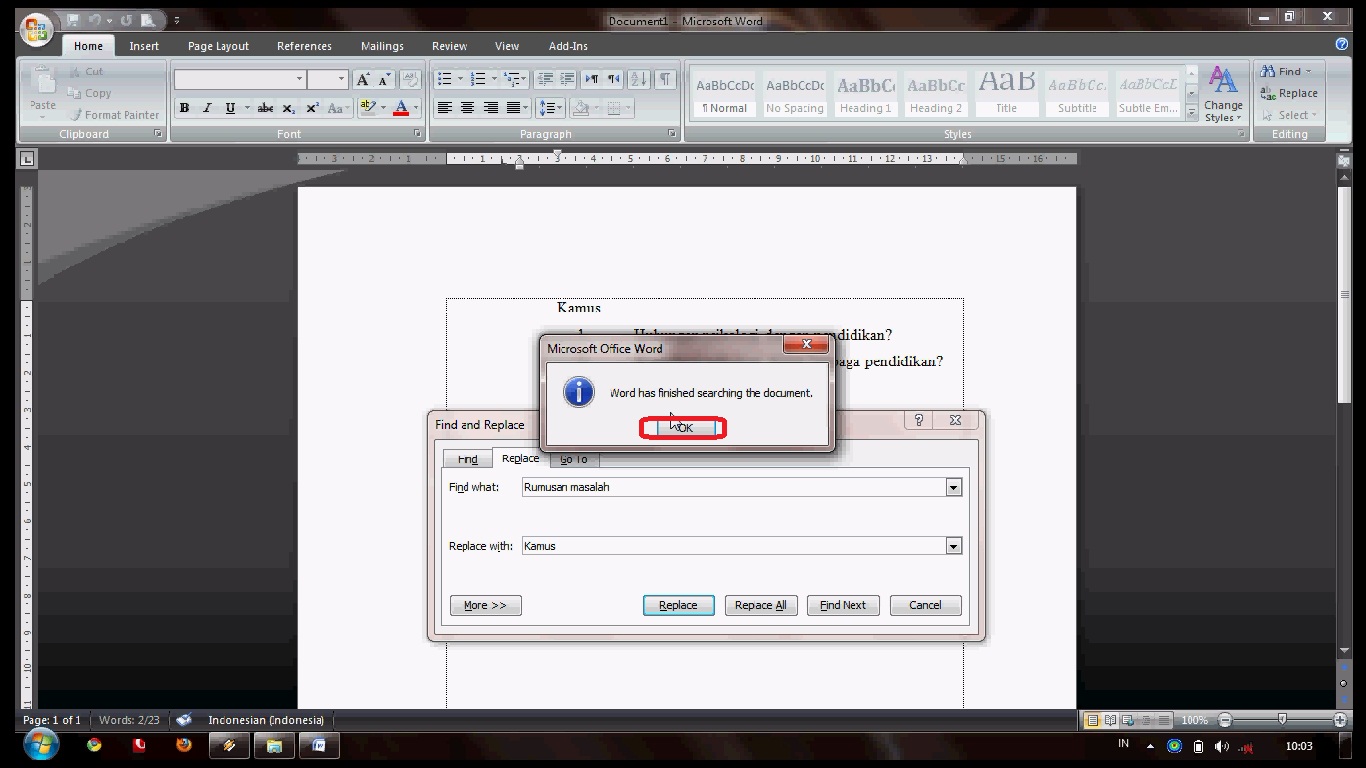
Task: Toggle Italic formatting
Action: (207, 108)
